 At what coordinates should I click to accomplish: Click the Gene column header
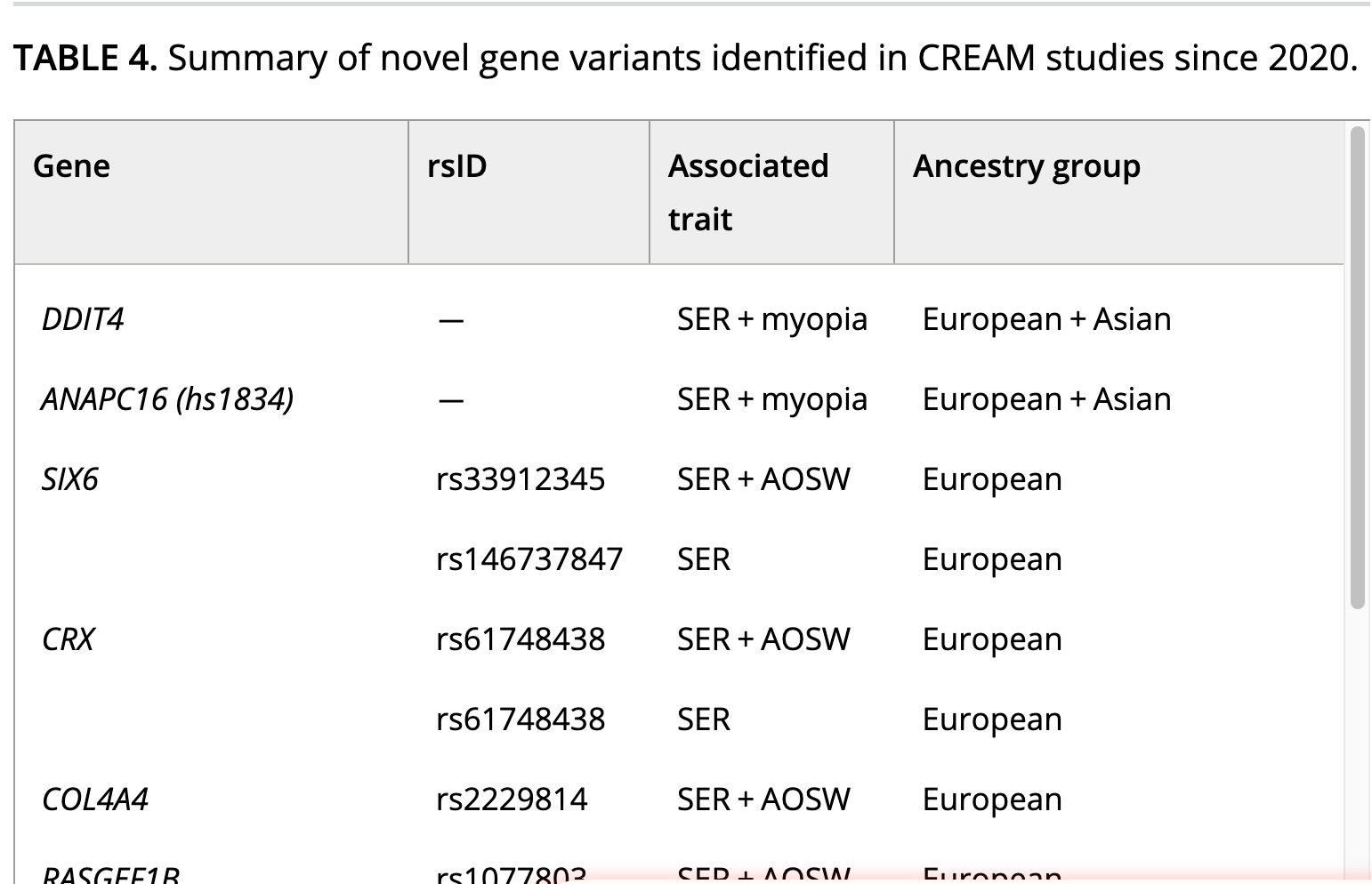tap(211, 192)
